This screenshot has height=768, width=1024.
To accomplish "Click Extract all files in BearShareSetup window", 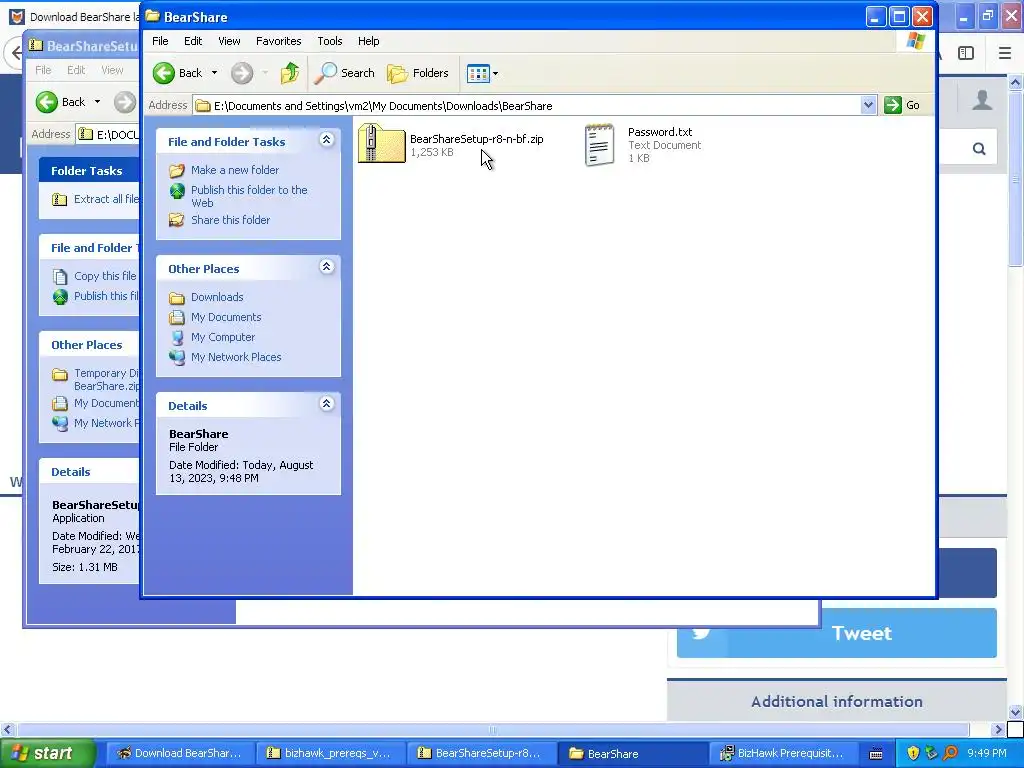I will (105, 199).
